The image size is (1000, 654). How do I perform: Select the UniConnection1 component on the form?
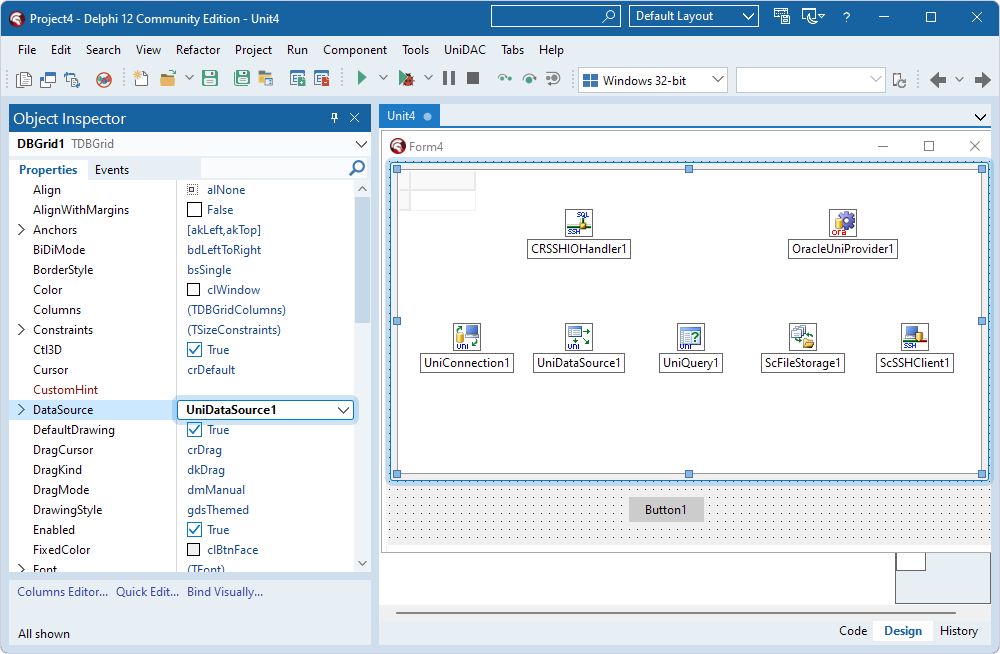tap(467, 337)
